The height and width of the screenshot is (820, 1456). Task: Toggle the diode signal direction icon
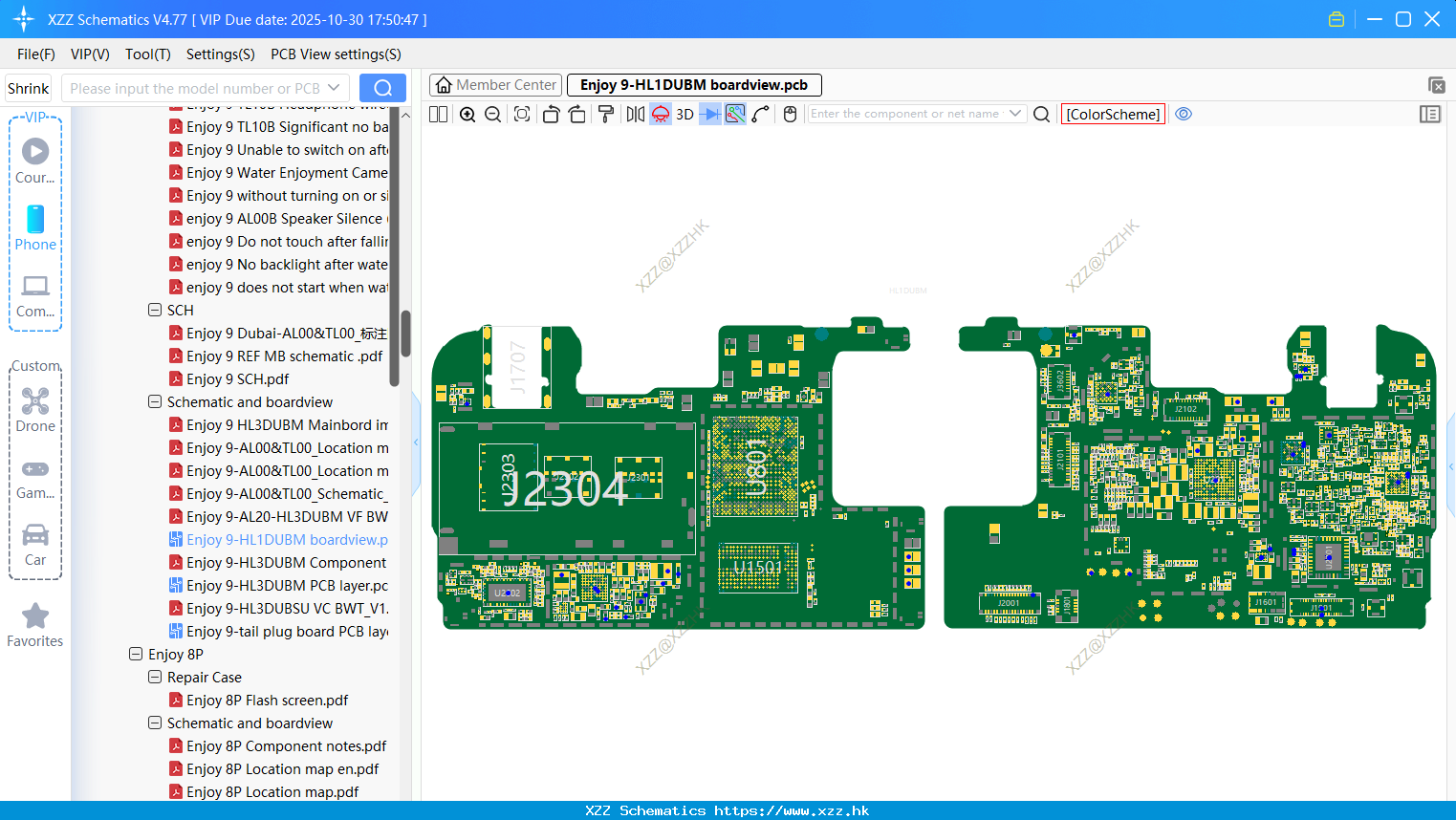pos(710,115)
